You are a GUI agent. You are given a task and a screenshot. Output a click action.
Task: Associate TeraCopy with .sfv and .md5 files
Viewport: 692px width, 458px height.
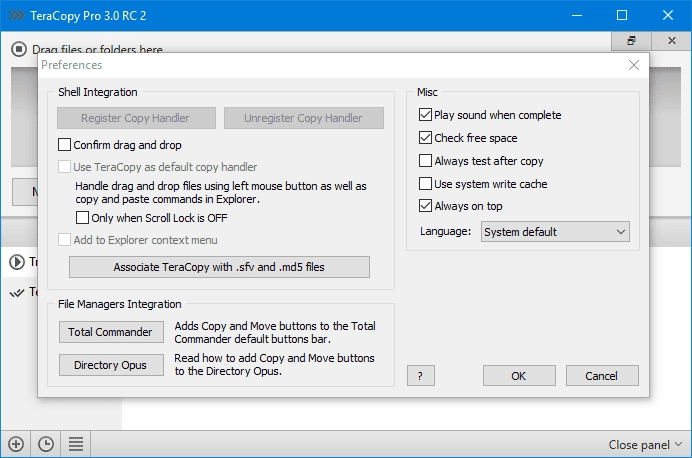pos(219,267)
